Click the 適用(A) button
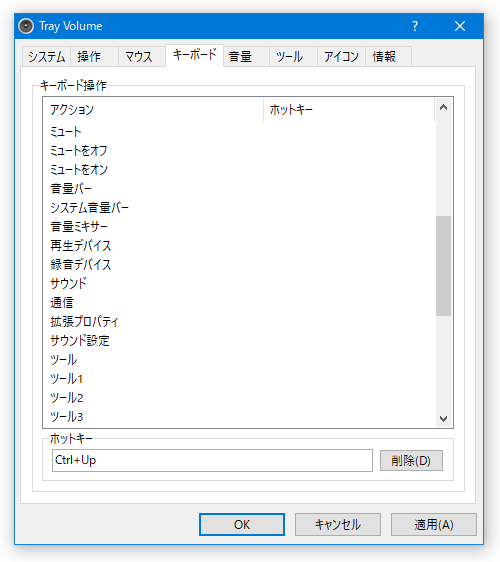The width and height of the screenshot is (500, 562). 434,525
